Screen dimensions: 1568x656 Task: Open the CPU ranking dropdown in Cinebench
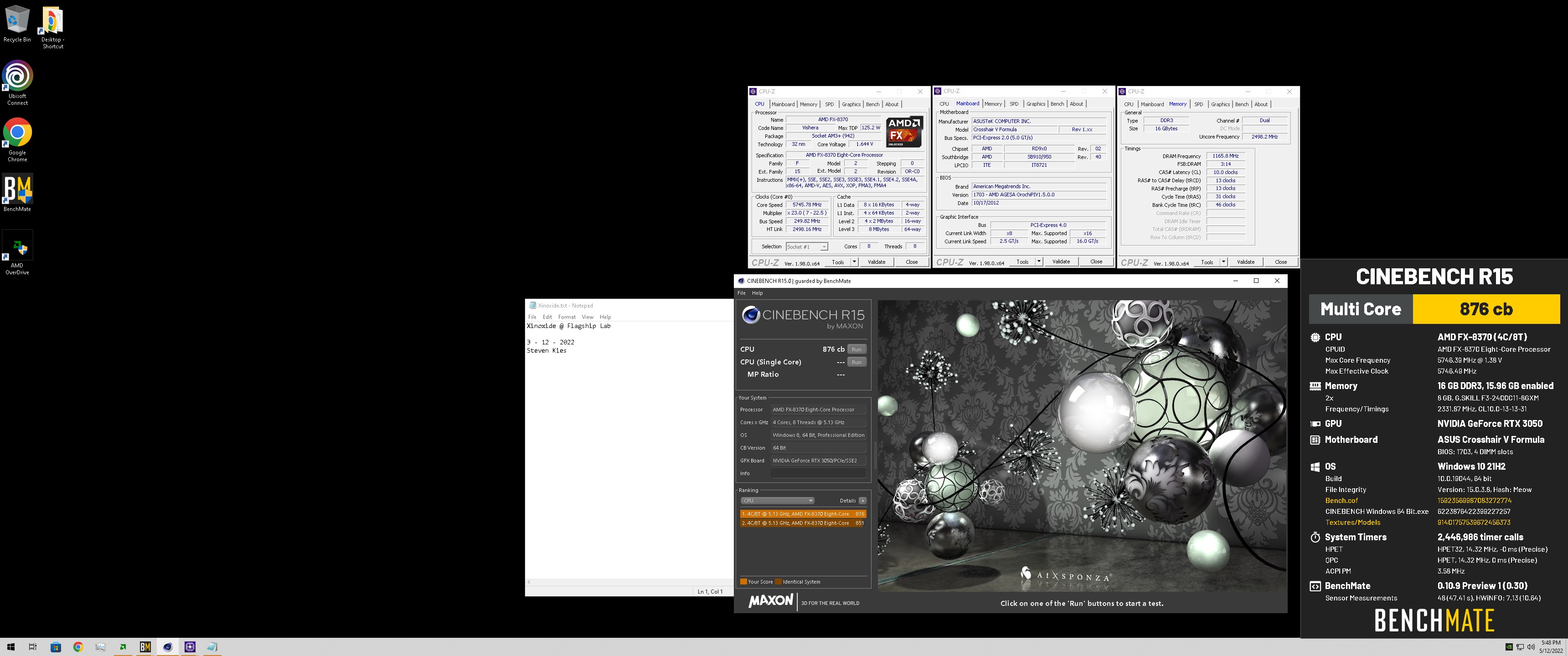tap(777, 501)
